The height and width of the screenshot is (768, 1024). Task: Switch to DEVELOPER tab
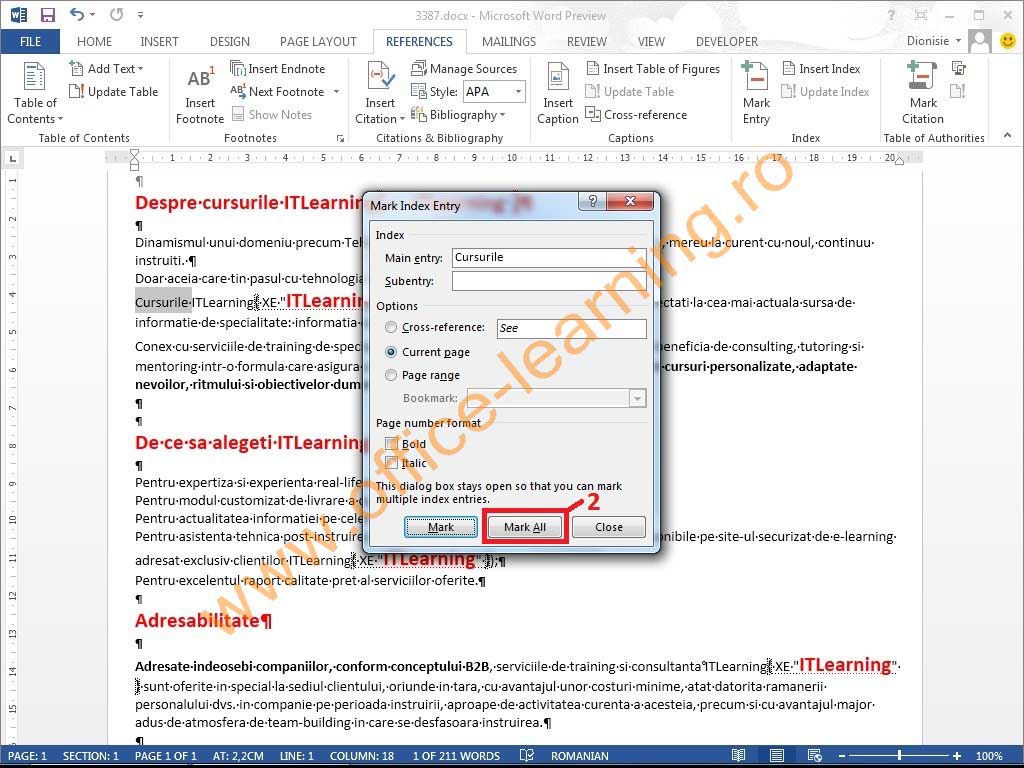point(727,42)
